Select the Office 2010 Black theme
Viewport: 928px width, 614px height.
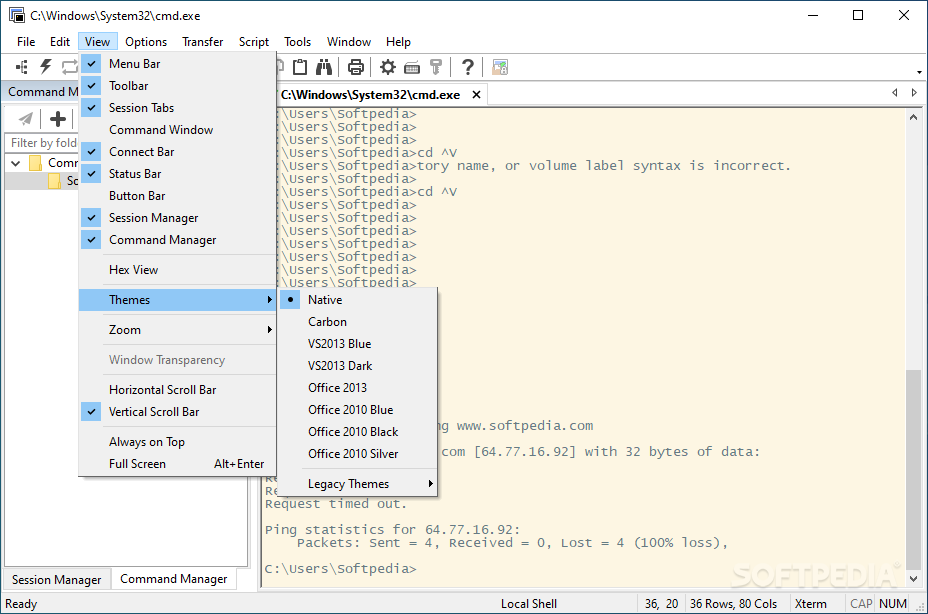357,432
